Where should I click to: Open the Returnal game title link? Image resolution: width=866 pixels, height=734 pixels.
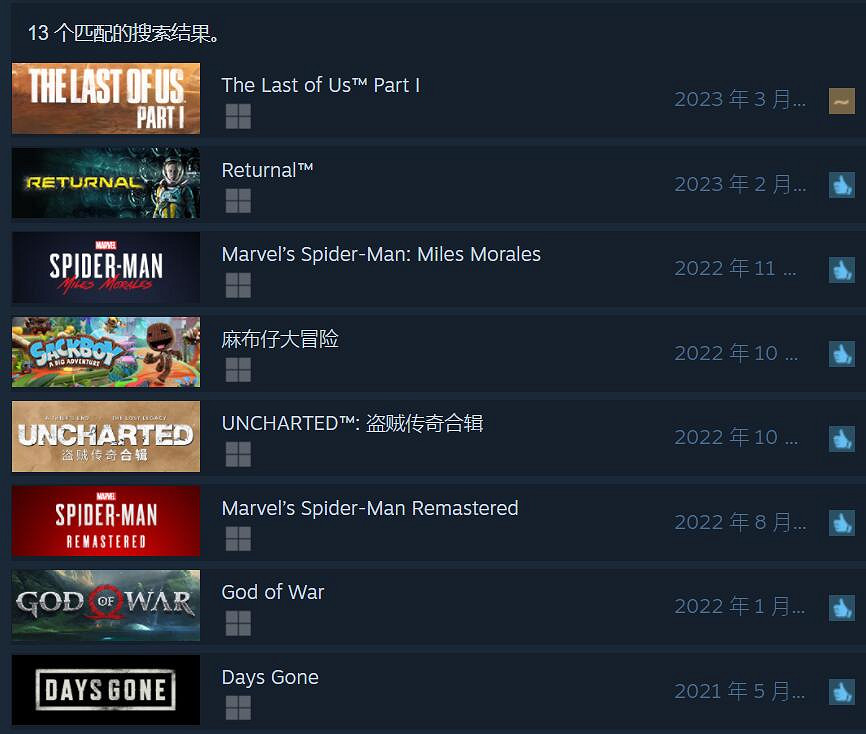[x=267, y=170]
